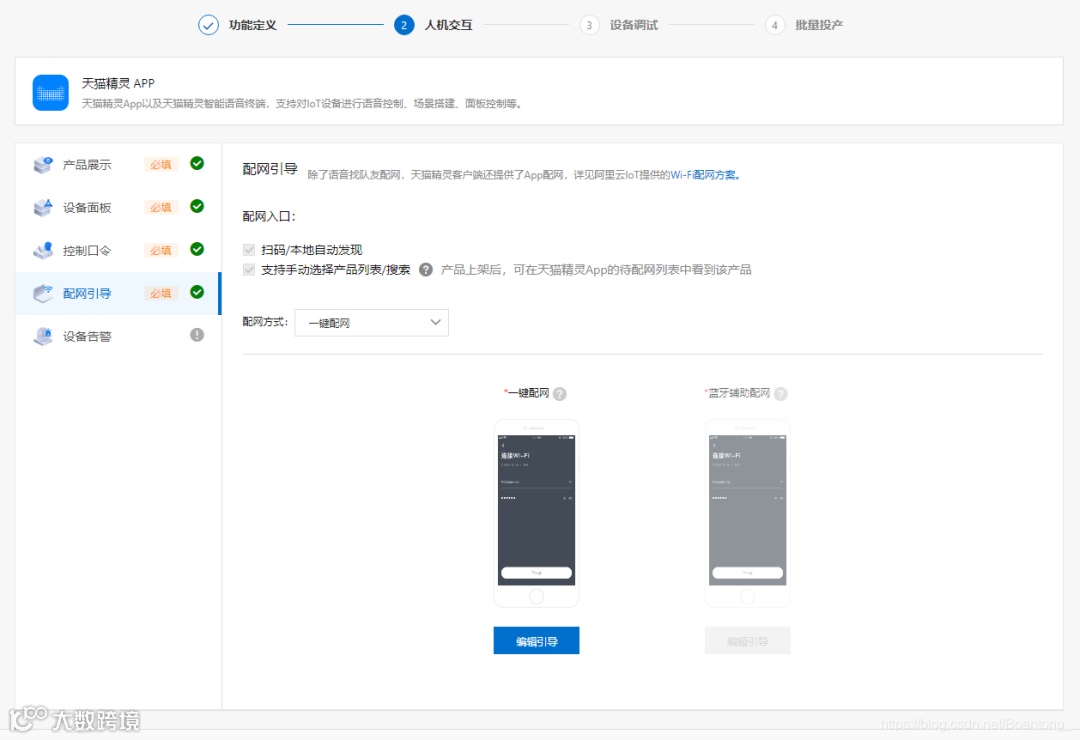Select the 设备告警 menu item
The height and width of the screenshot is (740, 1080).
pyautogui.click(x=117, y=336)
